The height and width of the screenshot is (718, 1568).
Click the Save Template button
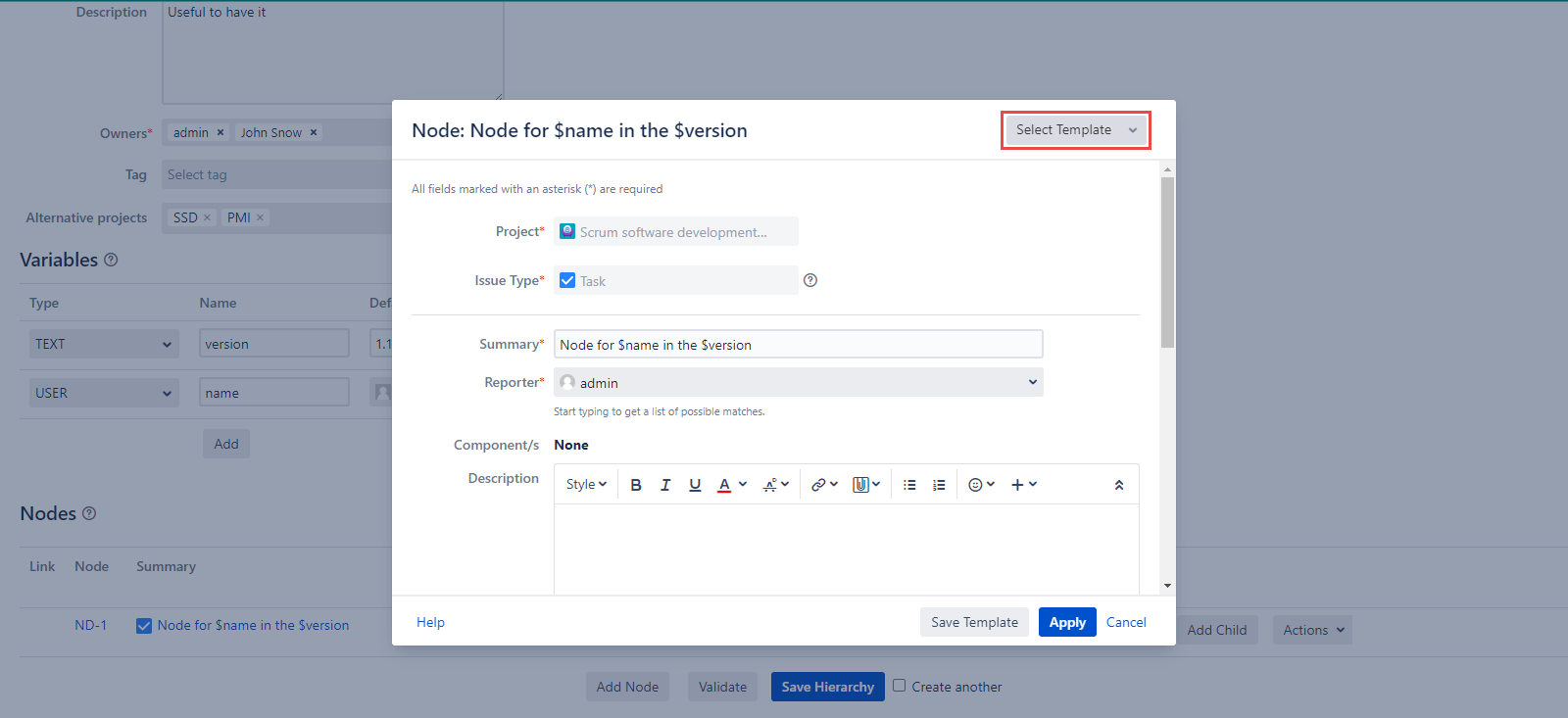point(974,622)
